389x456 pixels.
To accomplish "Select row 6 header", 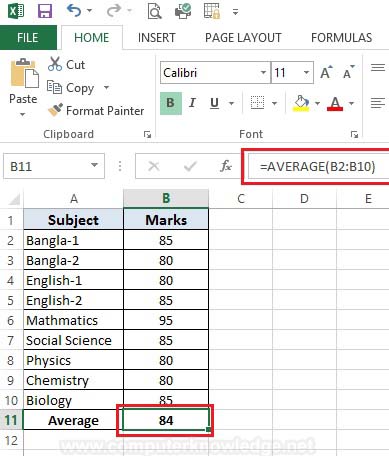I will click(x=11, y=321).
